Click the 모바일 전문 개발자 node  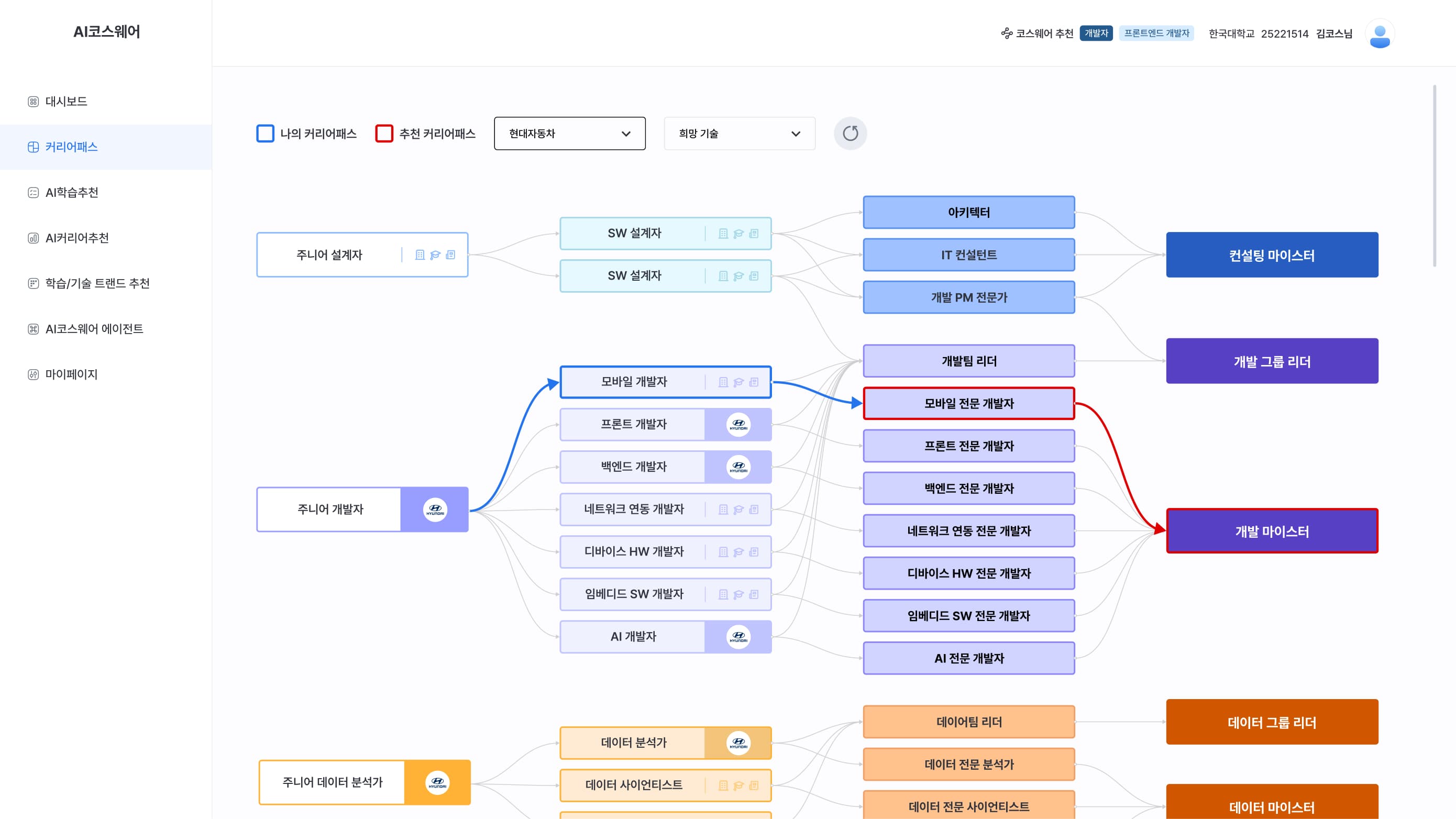[968, 404]
